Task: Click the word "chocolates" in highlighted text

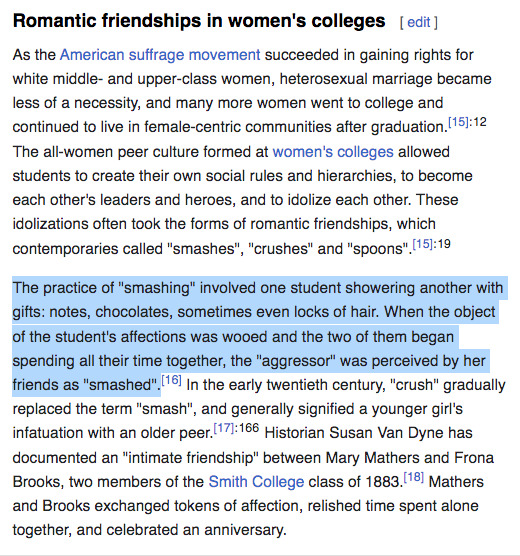Action: (x=134, y=312)
